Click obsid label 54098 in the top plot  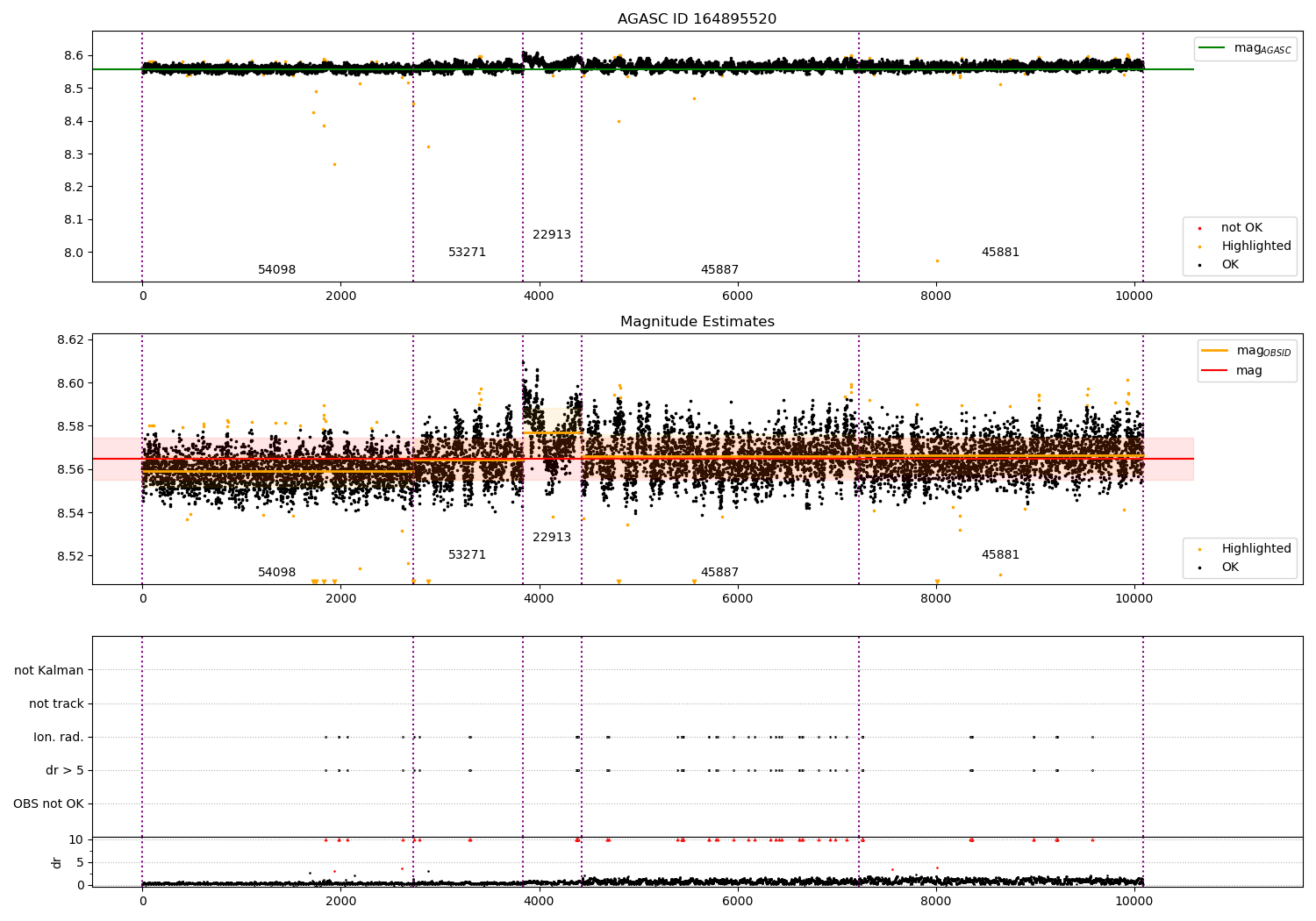[276, 270]
